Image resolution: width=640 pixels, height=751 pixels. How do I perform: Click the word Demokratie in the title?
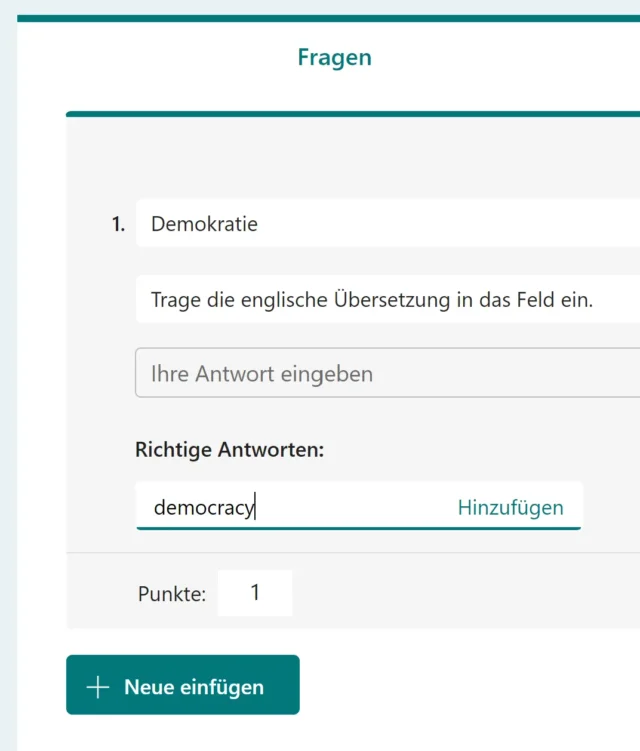click(x=204, y=224)
